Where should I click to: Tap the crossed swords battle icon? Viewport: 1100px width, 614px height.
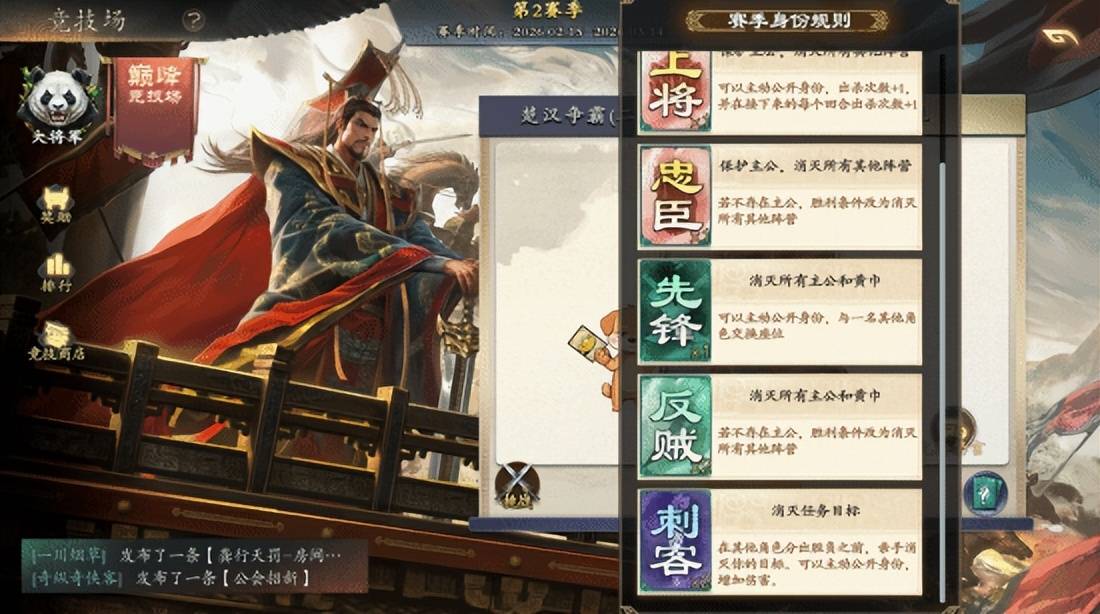click(x=518, y=485)
